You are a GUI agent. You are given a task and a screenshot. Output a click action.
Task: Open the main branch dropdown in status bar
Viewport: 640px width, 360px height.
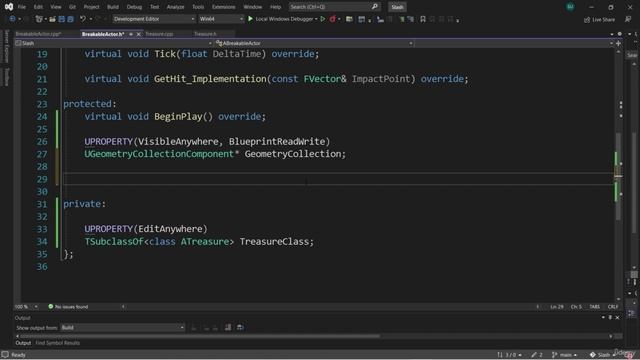(564, 355)
